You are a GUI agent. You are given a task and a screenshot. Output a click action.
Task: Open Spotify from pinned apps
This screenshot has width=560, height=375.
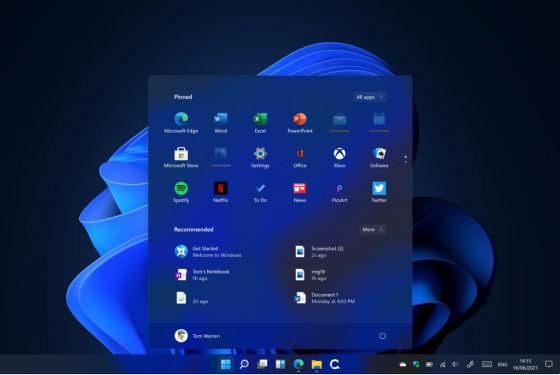181,192
